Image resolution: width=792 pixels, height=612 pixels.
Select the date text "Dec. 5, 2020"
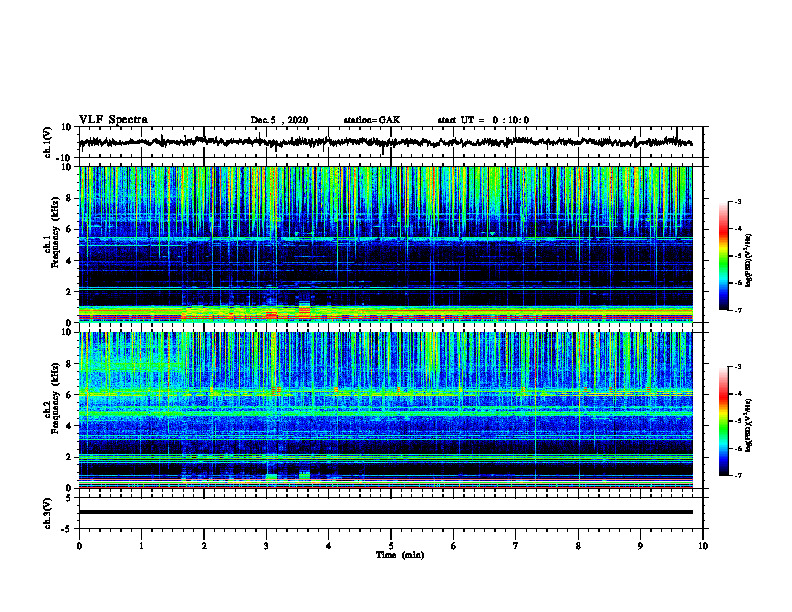279,120
